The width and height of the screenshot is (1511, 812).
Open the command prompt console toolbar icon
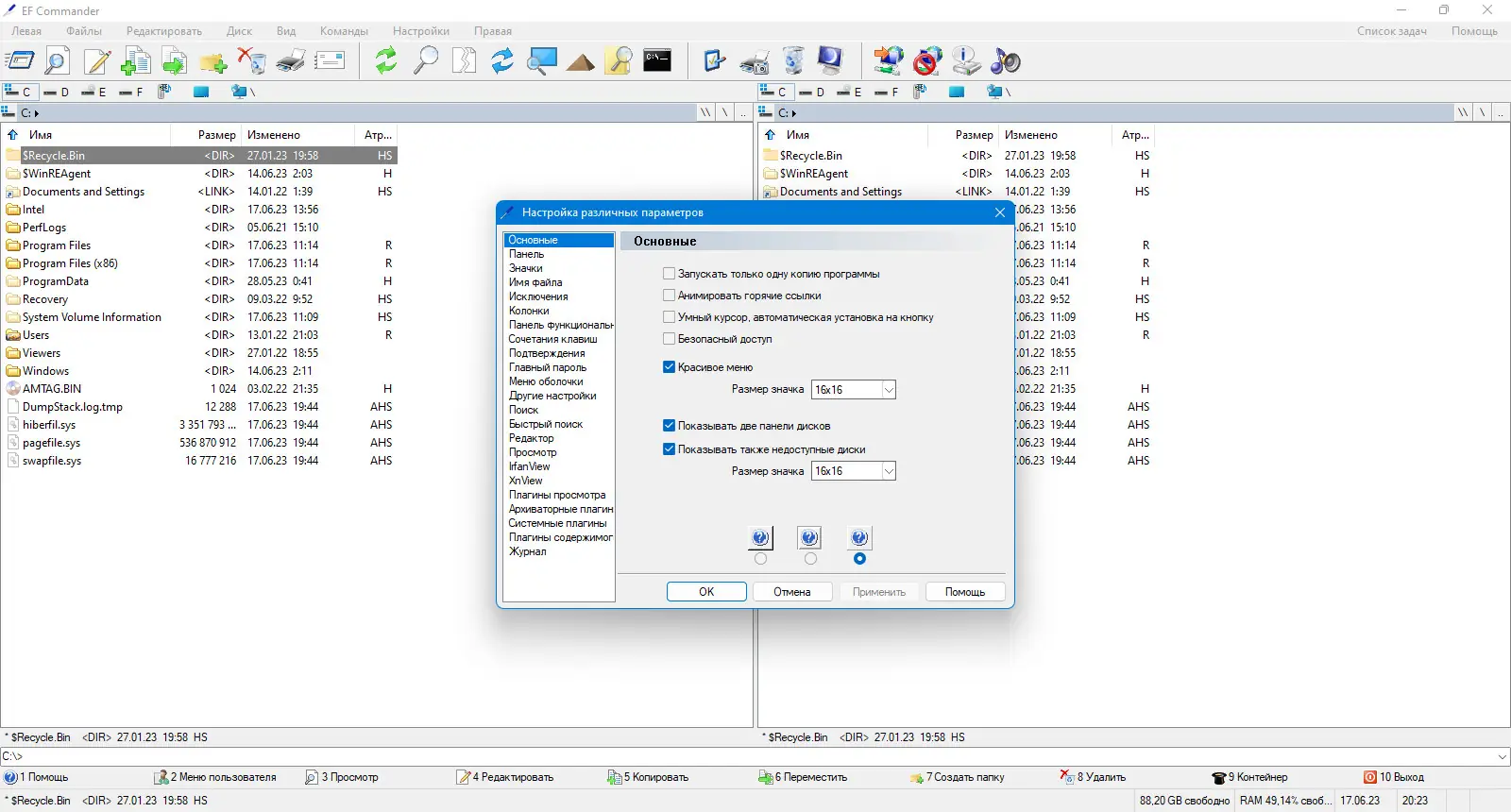[657, 61]
